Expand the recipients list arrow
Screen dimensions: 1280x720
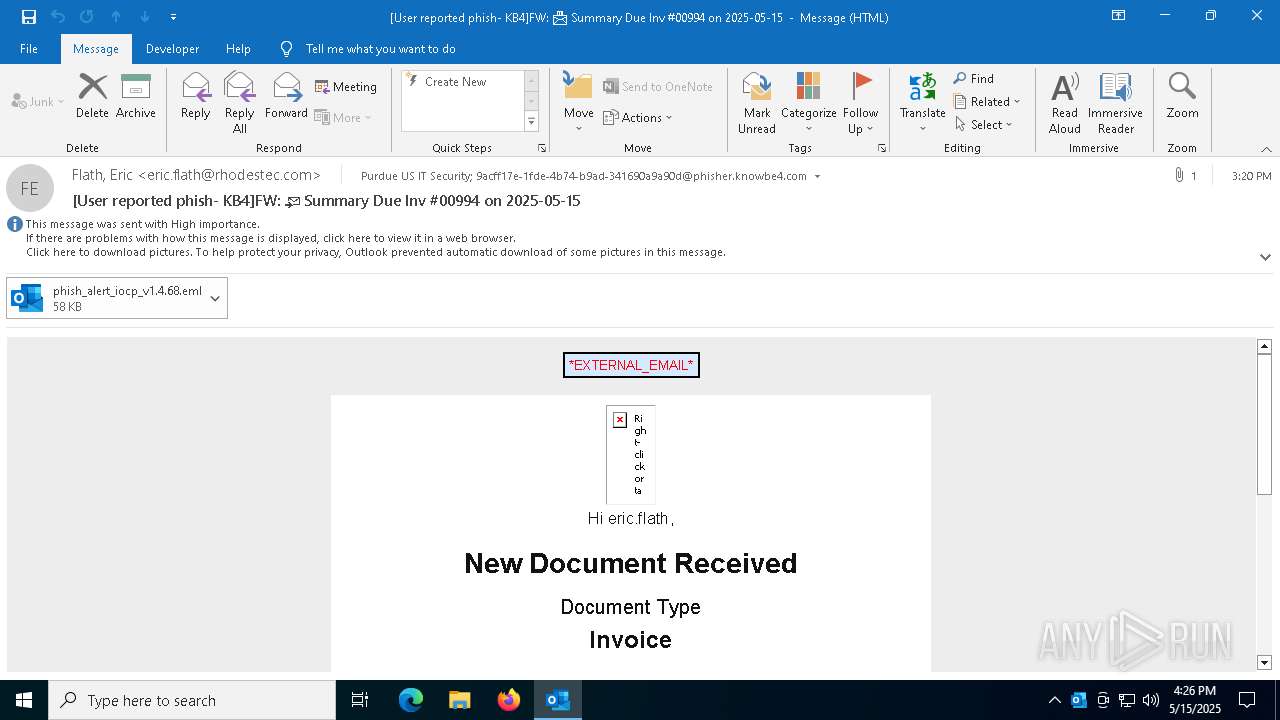coord(817,176)
